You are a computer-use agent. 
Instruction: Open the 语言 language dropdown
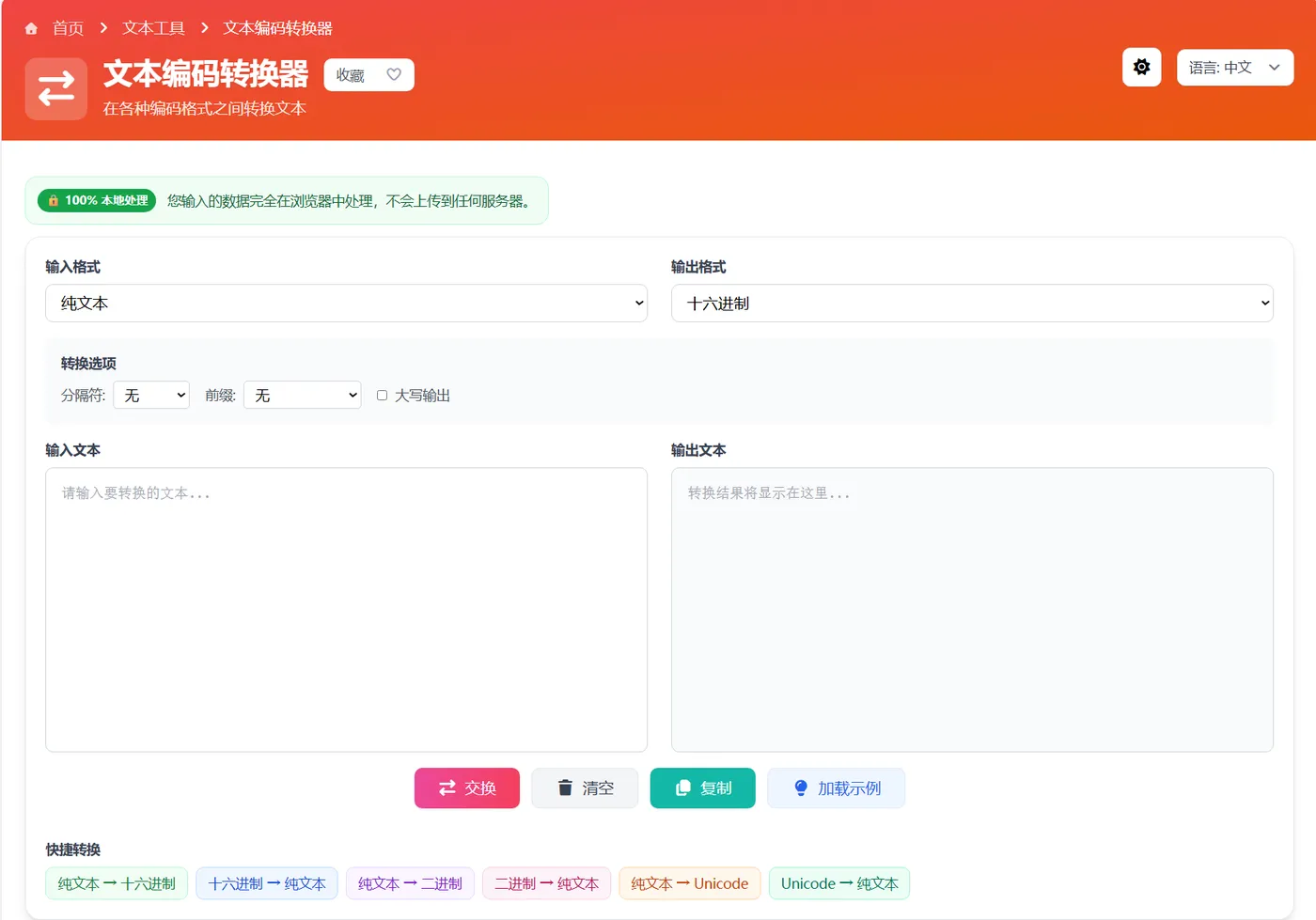(x=1234, y=67)
